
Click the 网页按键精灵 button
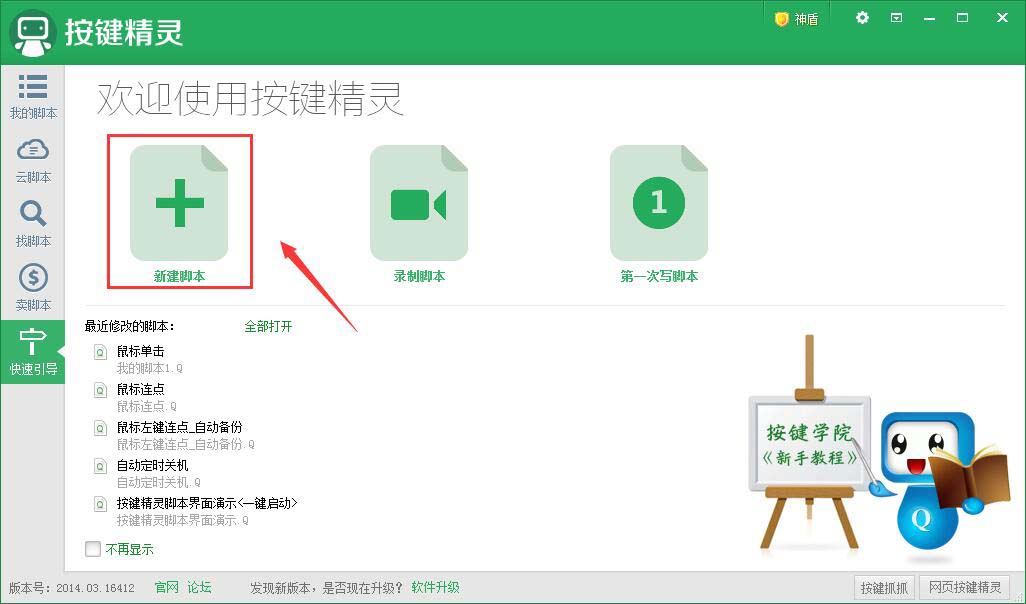click(964, 588)
